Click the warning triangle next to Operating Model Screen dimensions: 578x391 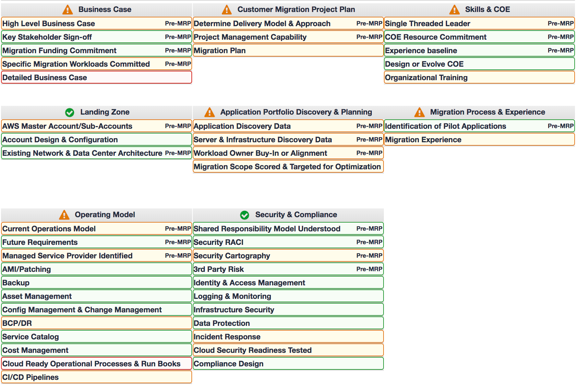(x=64, y=214)
